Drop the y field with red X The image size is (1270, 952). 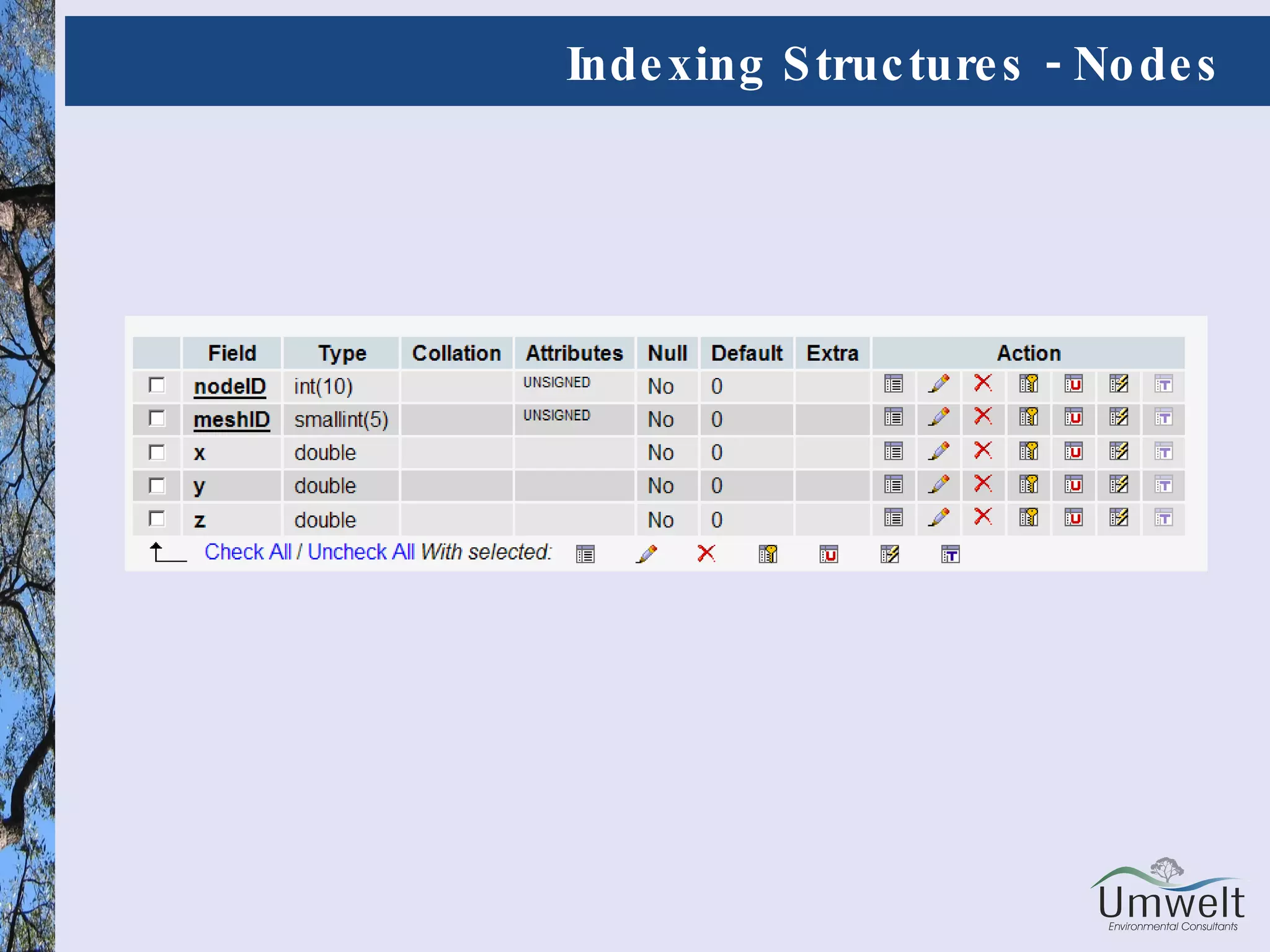[983, 483]
